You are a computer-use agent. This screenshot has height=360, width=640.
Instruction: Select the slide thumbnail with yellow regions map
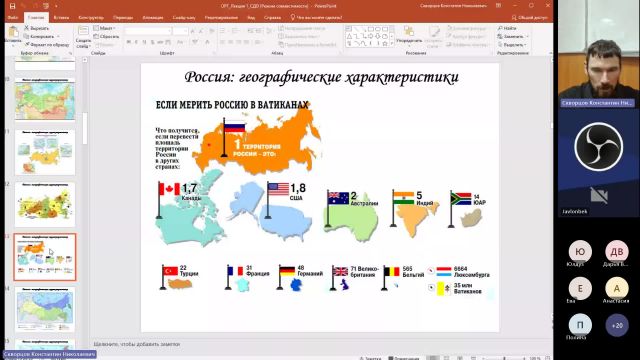point(45,204)
